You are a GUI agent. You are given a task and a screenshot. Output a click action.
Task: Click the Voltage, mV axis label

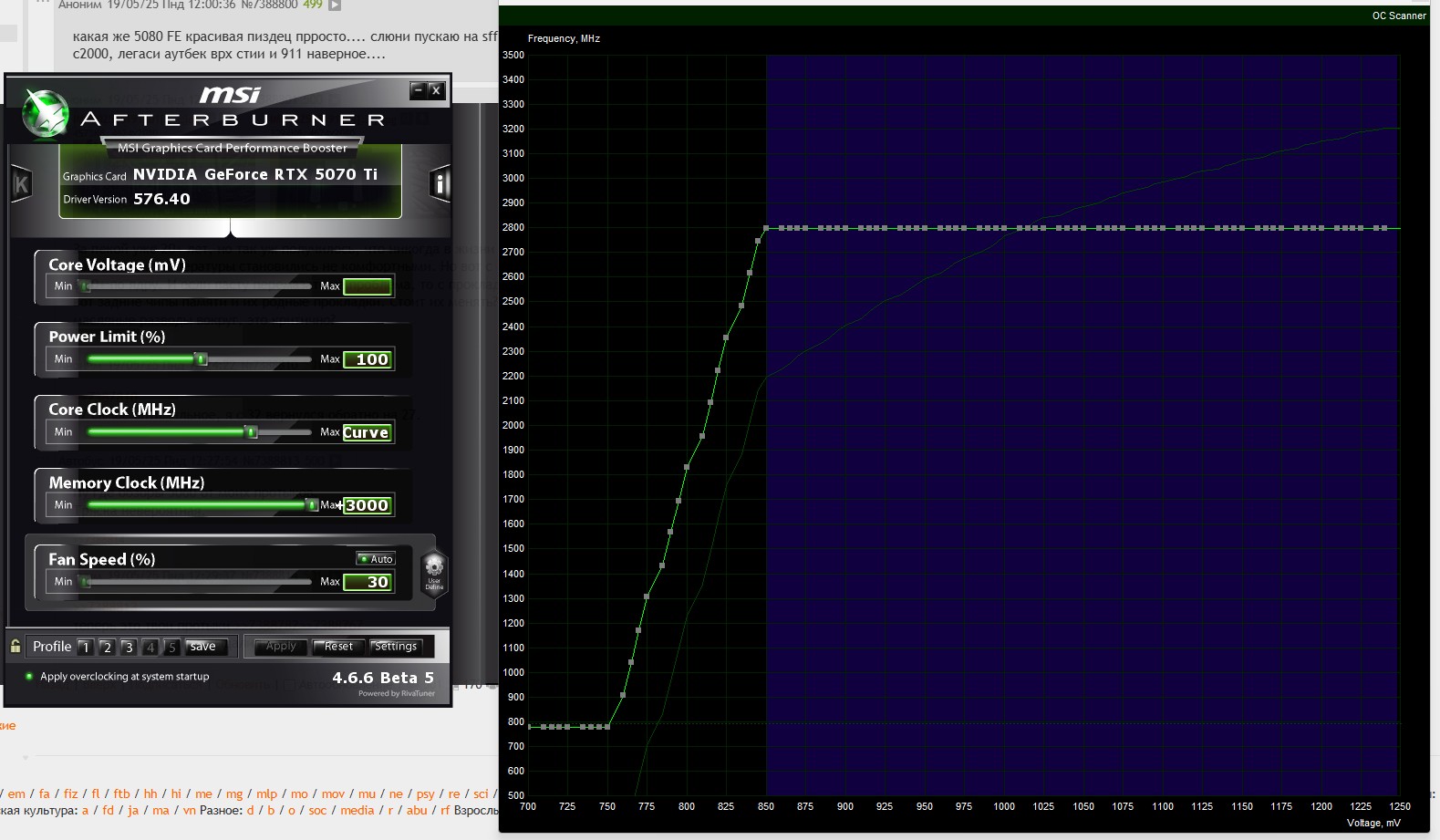coord(1373,823)
